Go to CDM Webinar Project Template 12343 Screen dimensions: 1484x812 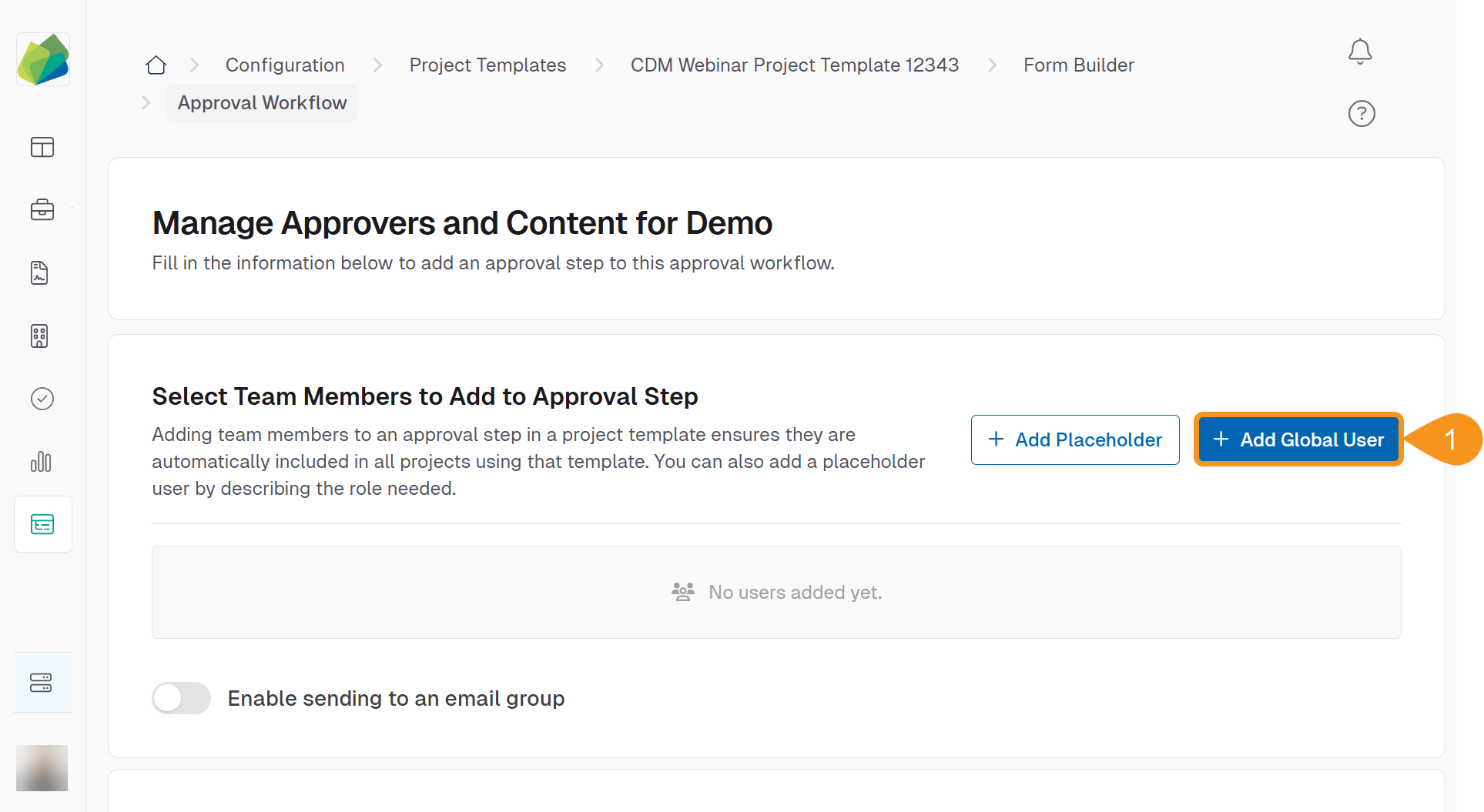pos(794,65)
